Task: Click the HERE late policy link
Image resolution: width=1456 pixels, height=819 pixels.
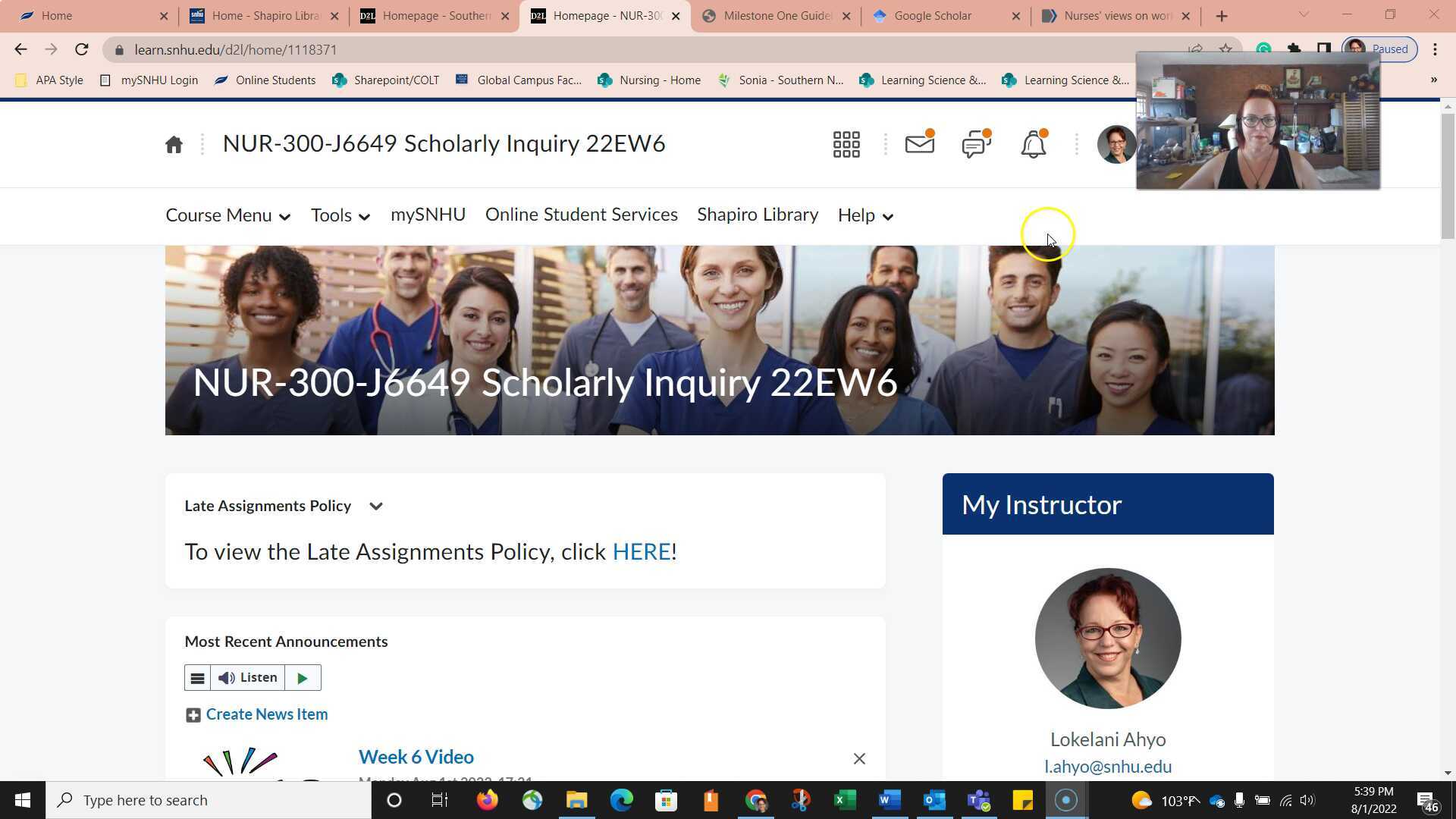Action: [641, 552]
